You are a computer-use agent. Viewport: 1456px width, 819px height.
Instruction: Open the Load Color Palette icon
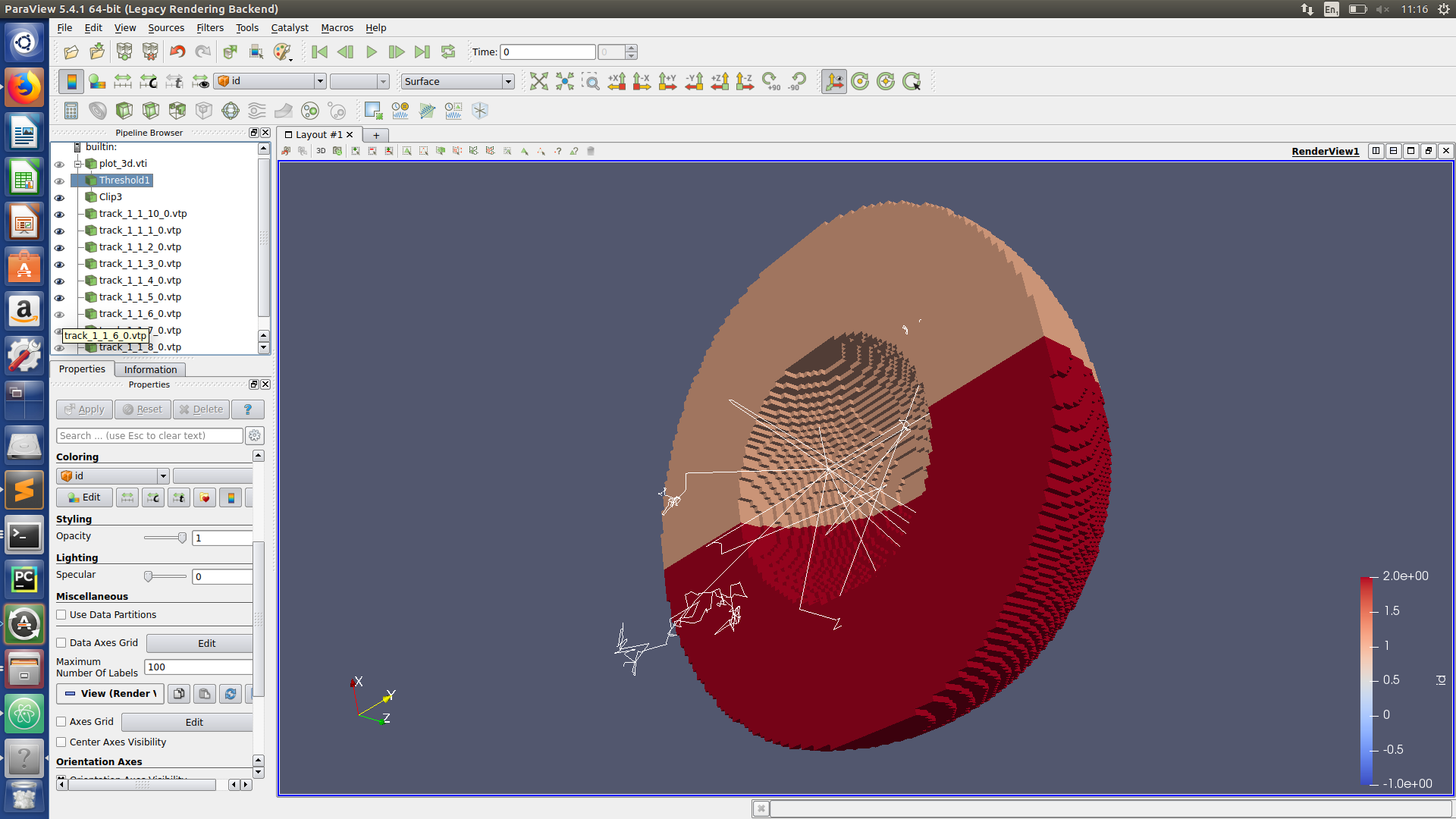click(x=283, y=52)
